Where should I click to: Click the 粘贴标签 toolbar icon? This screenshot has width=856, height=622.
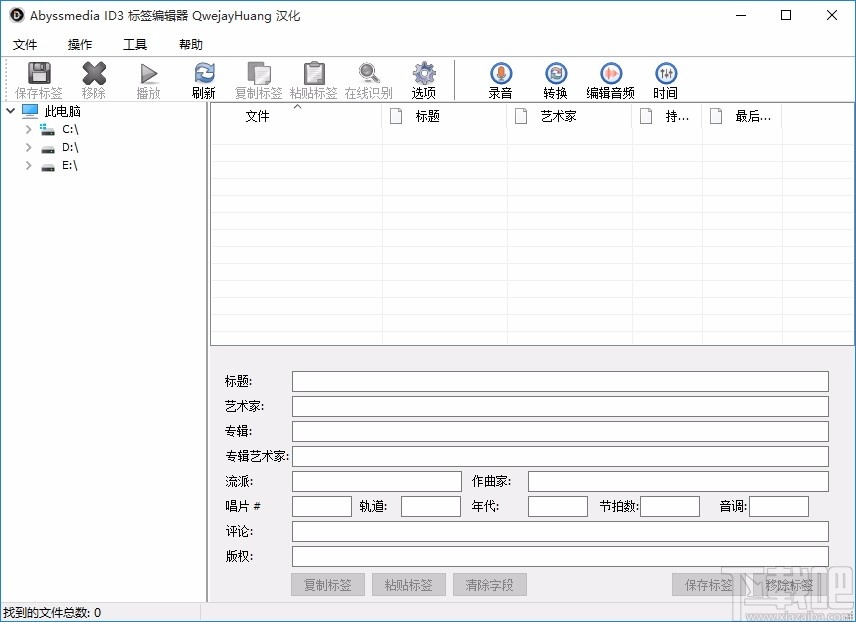click(313, 72)
